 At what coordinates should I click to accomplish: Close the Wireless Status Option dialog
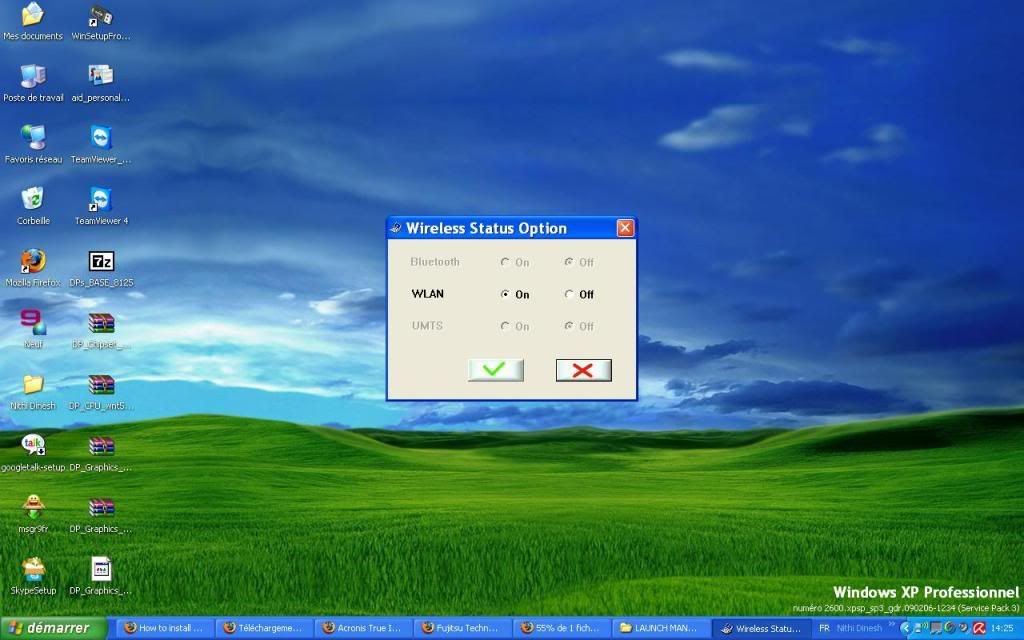(x=625, y=228)
